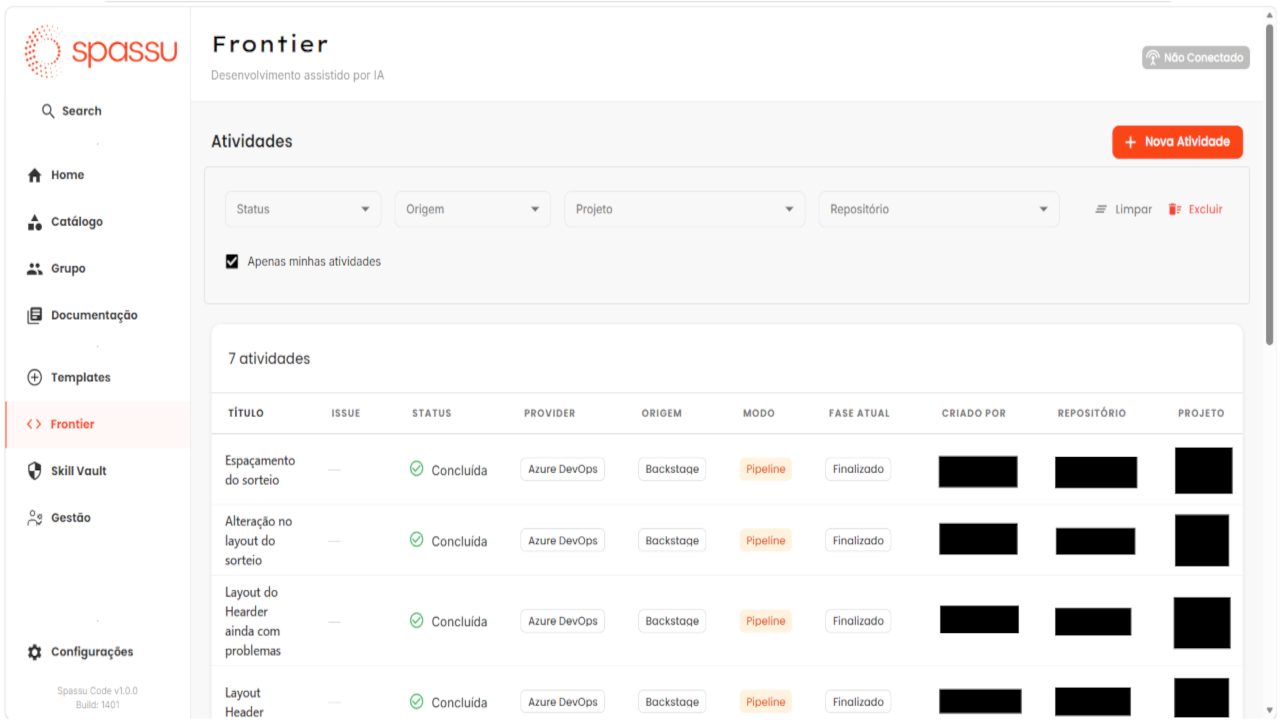Click the 'Spassu Code v1.0.0' version text
The image size is (1280, 720).
[x=97, y=691]
